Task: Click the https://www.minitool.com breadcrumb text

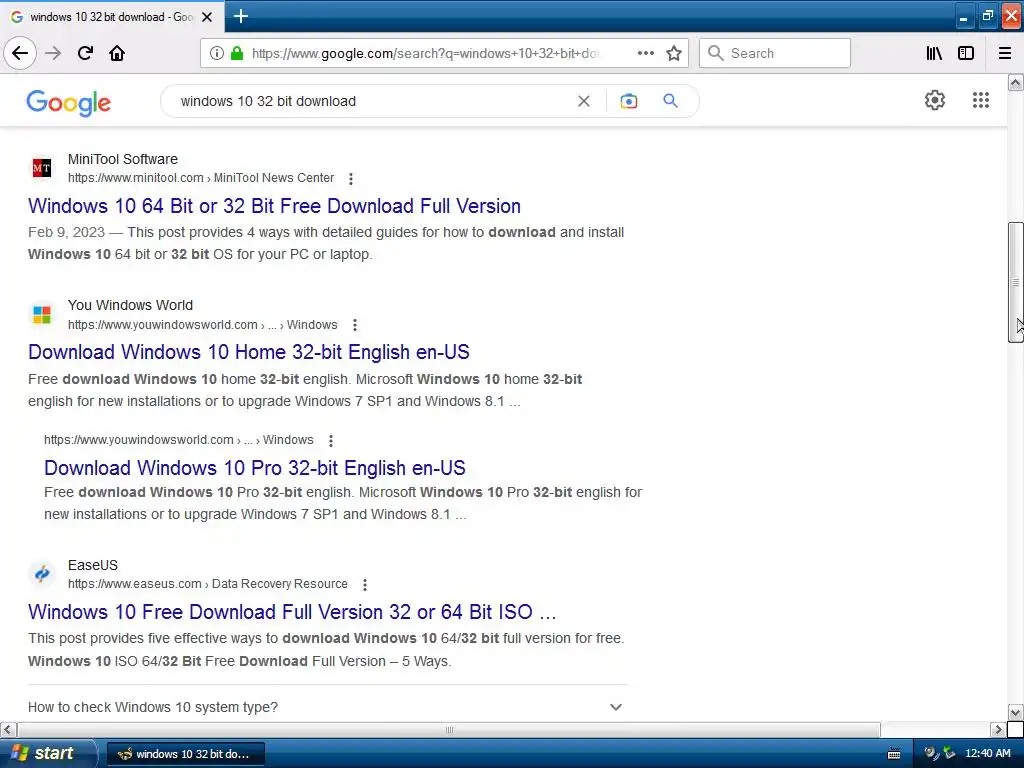Action: (136, 178)
